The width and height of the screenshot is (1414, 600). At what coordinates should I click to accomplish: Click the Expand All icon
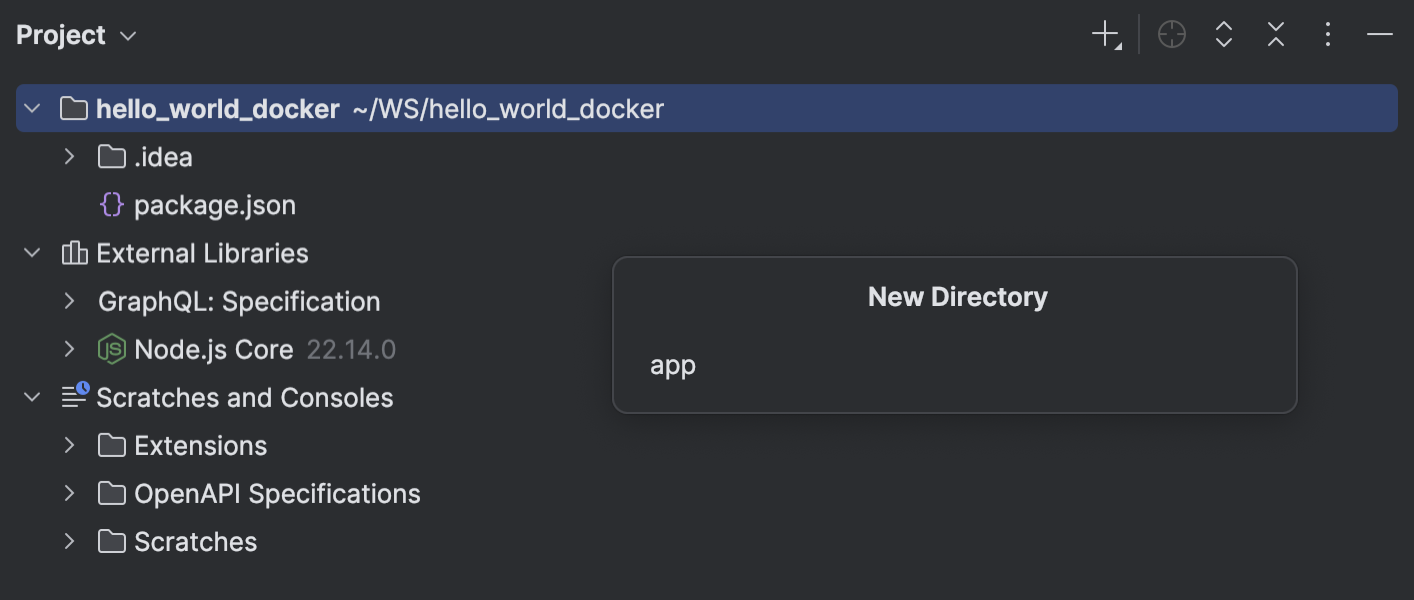[1223, 34]
